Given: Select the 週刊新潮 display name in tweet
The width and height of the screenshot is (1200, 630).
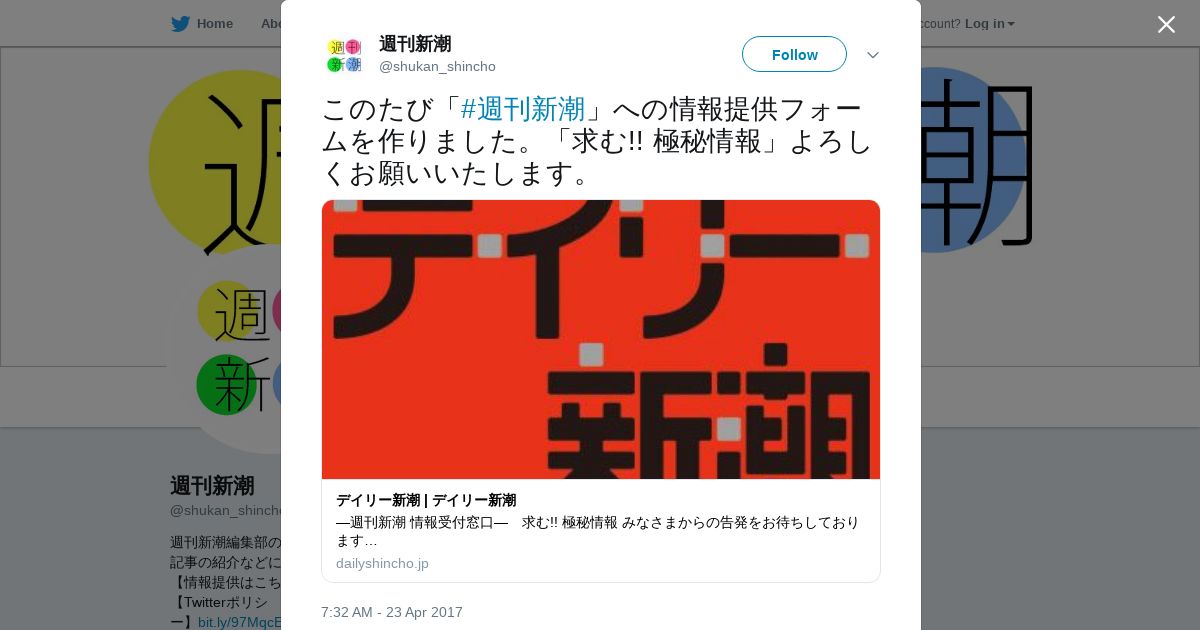Looking at the screenshot, I should point(415,44).
